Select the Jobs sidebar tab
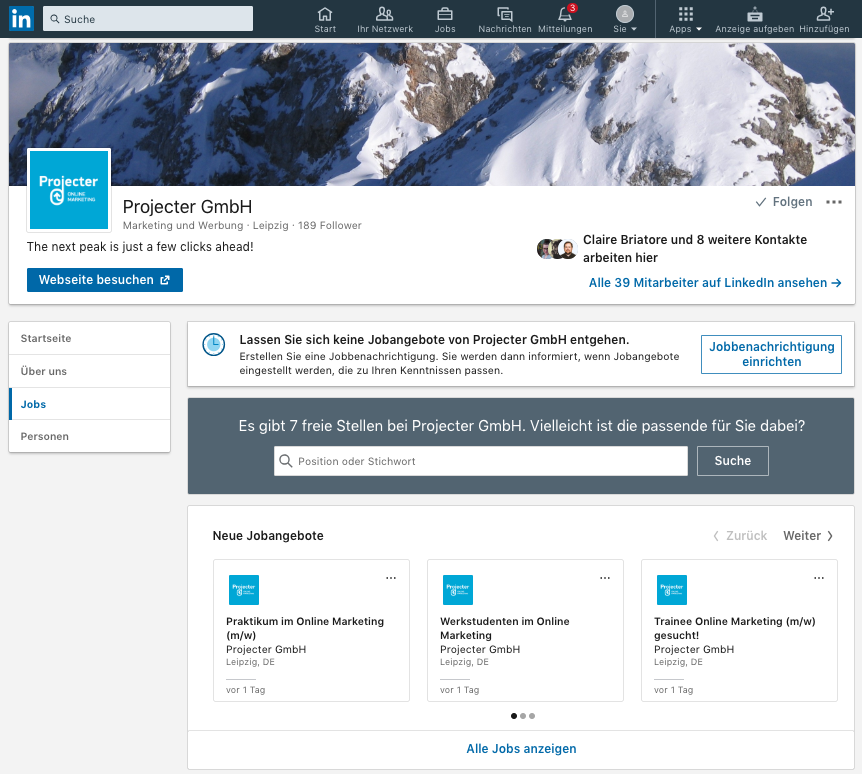The image size is (862, 774). [90, 404]
